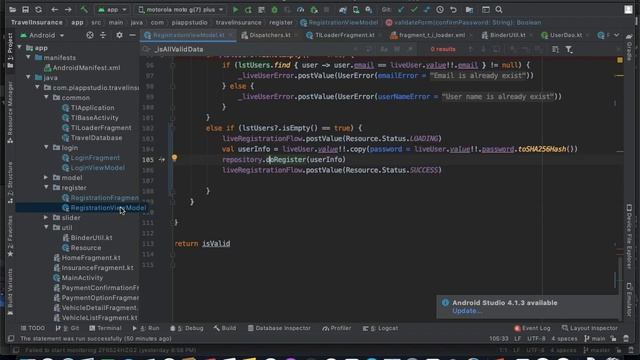The image size is (640, 360).
Task: Open Project panel settings gear
Action: (x=119, y=36)
